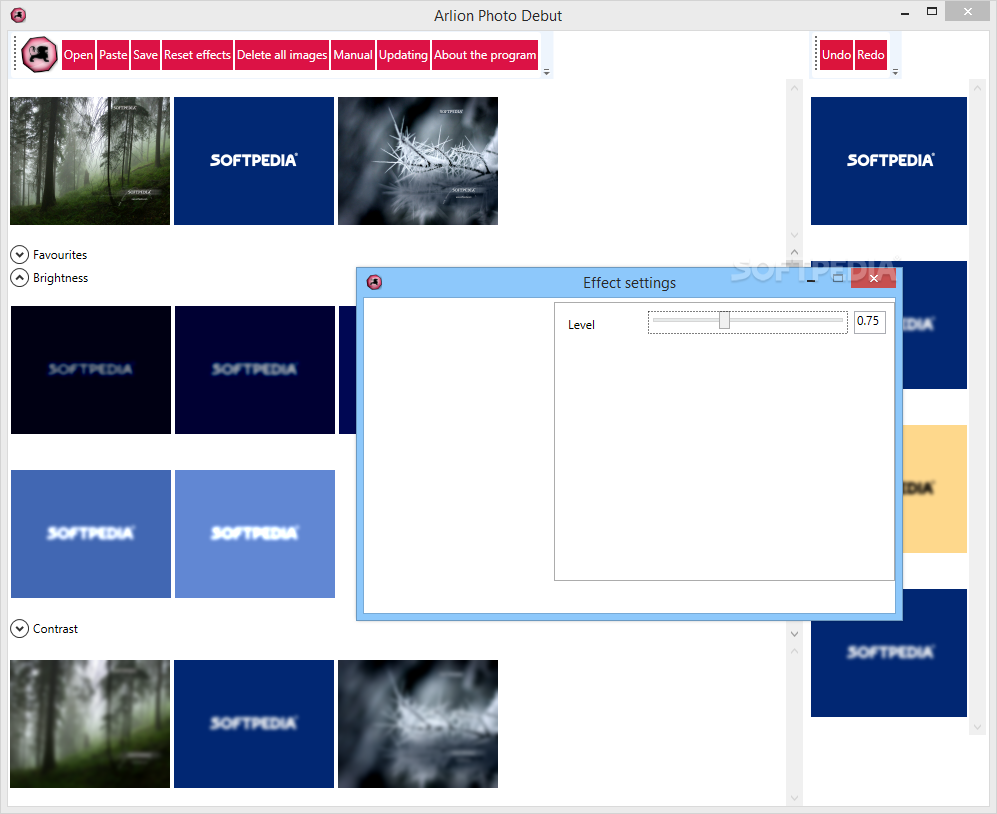Screen dimensions: 997x814
Task: Redo the last undone effect
Action: [870, 55]
